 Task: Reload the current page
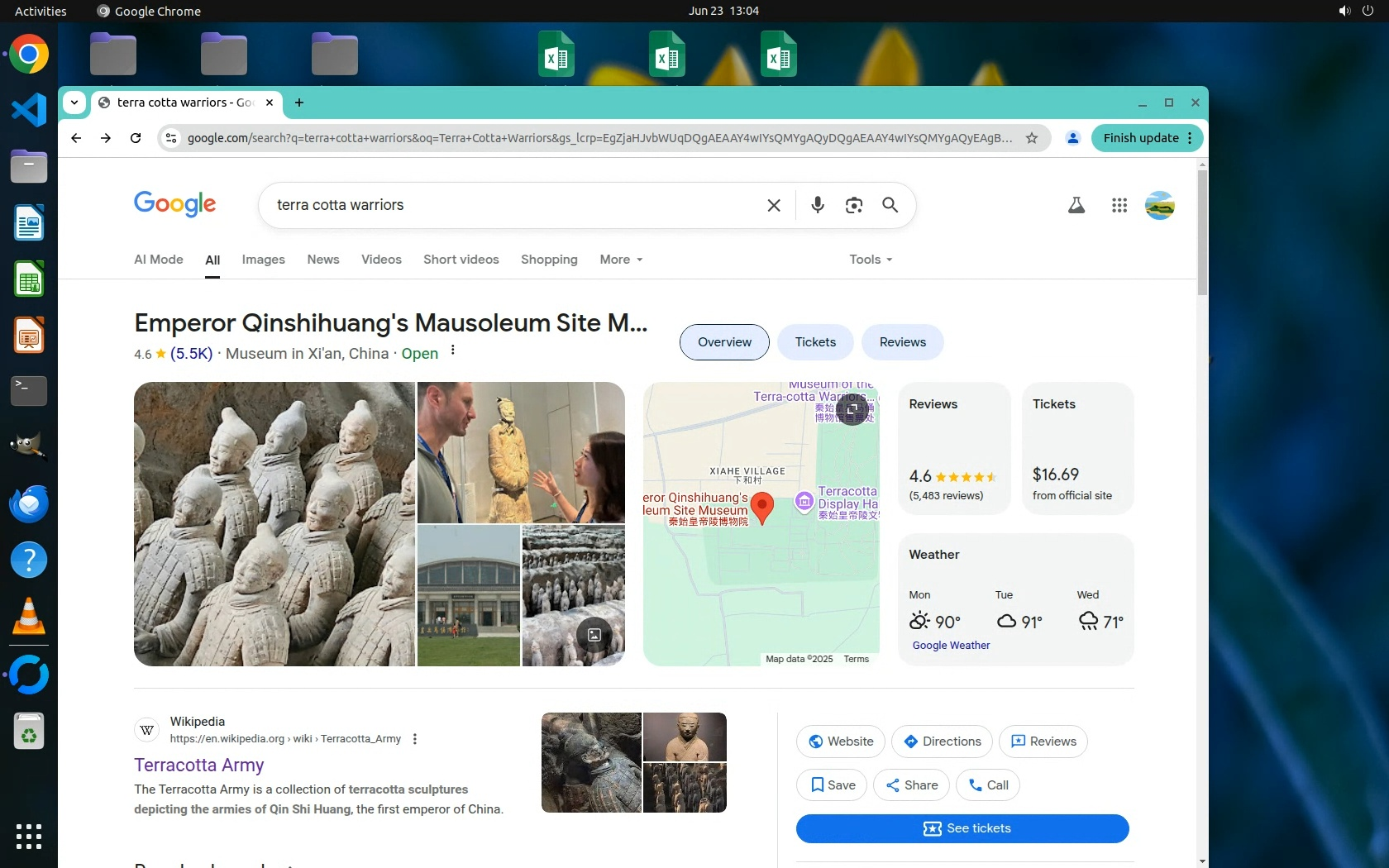point(136,138)
